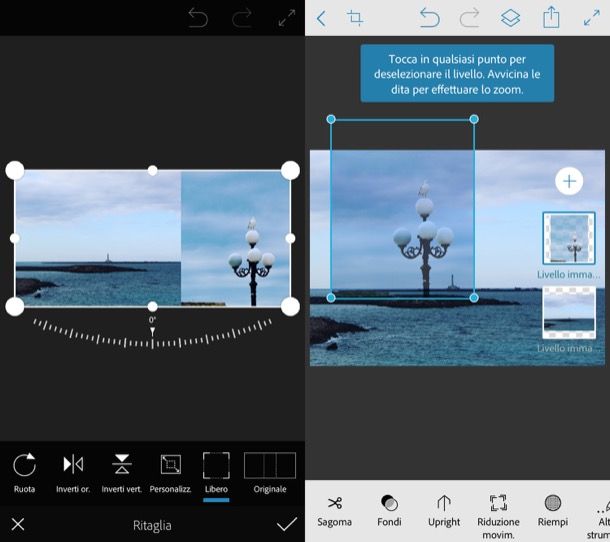This screenshot has height=542, width=610.
Task: Select the Originale crop ratio
Action: click(x=270, y=466)
